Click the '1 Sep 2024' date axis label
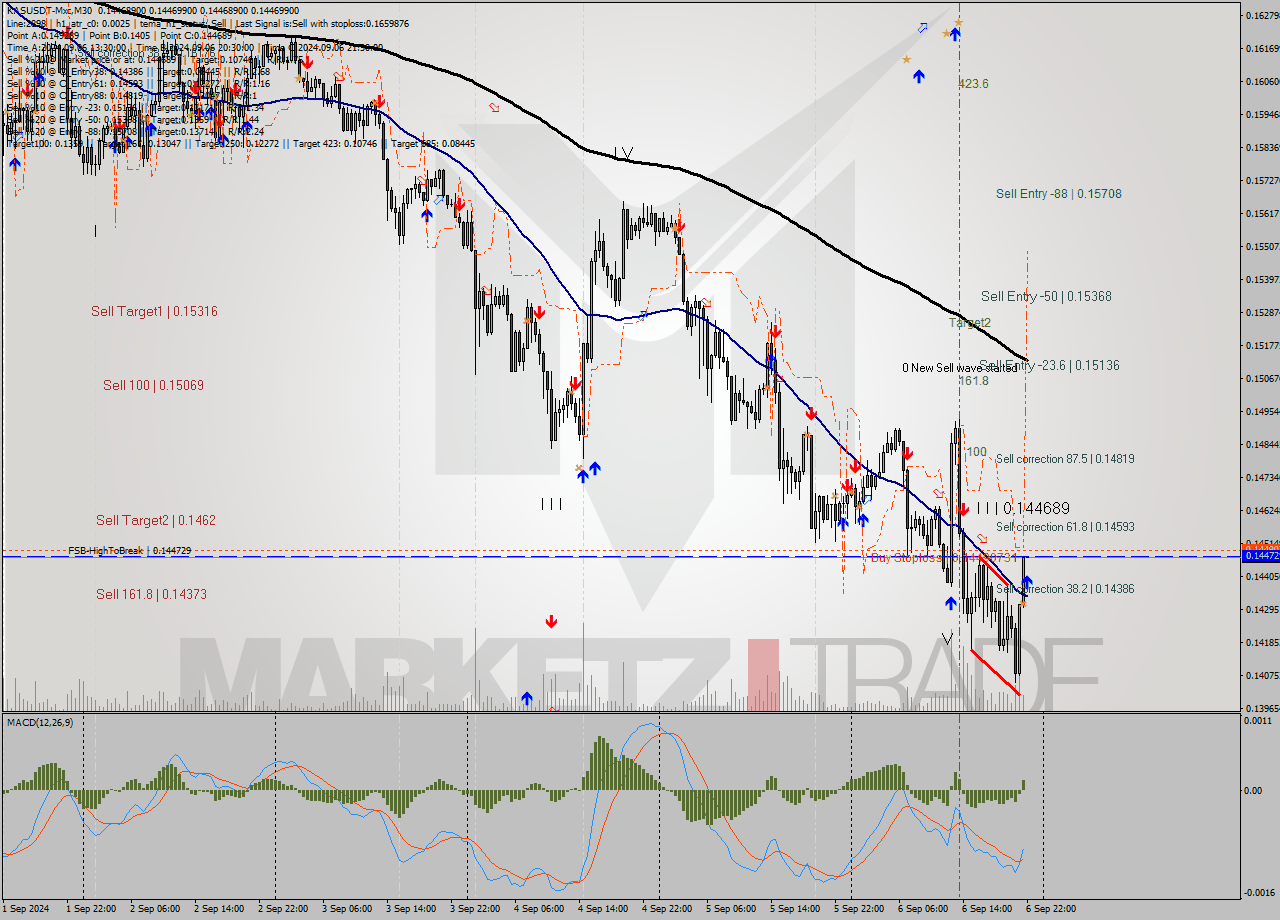The width and height of the screenshot is (1280, 920). (x=27, y=909)
